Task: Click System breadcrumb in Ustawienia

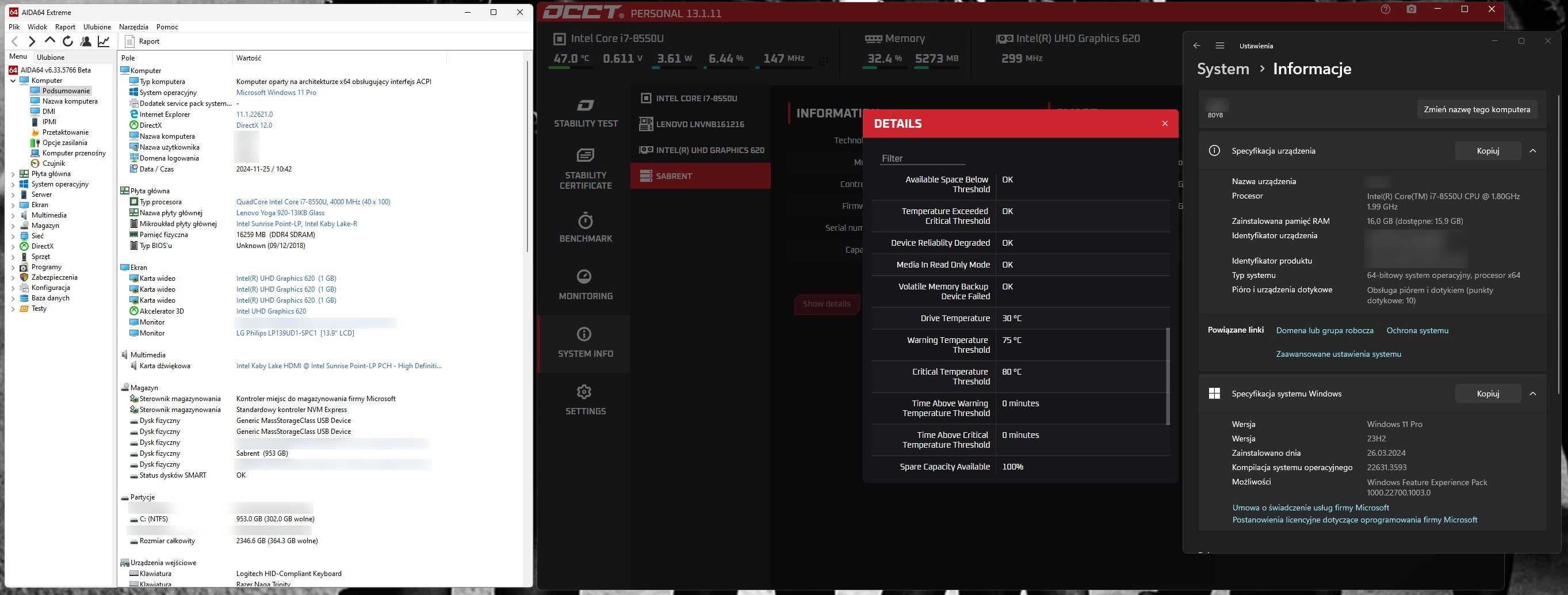Action: coord(1222,69)
